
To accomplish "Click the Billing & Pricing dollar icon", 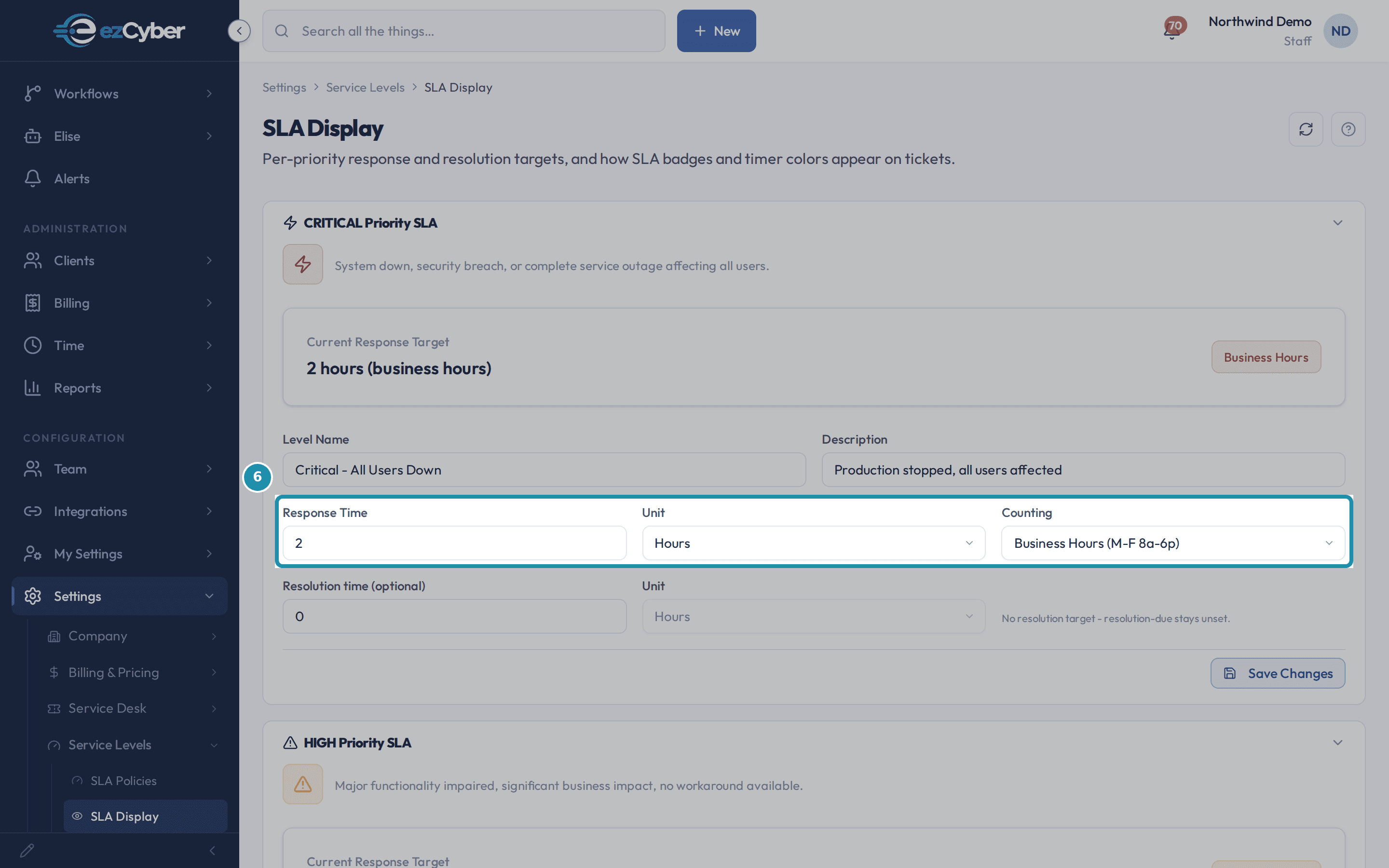I will tap(54, 672).
